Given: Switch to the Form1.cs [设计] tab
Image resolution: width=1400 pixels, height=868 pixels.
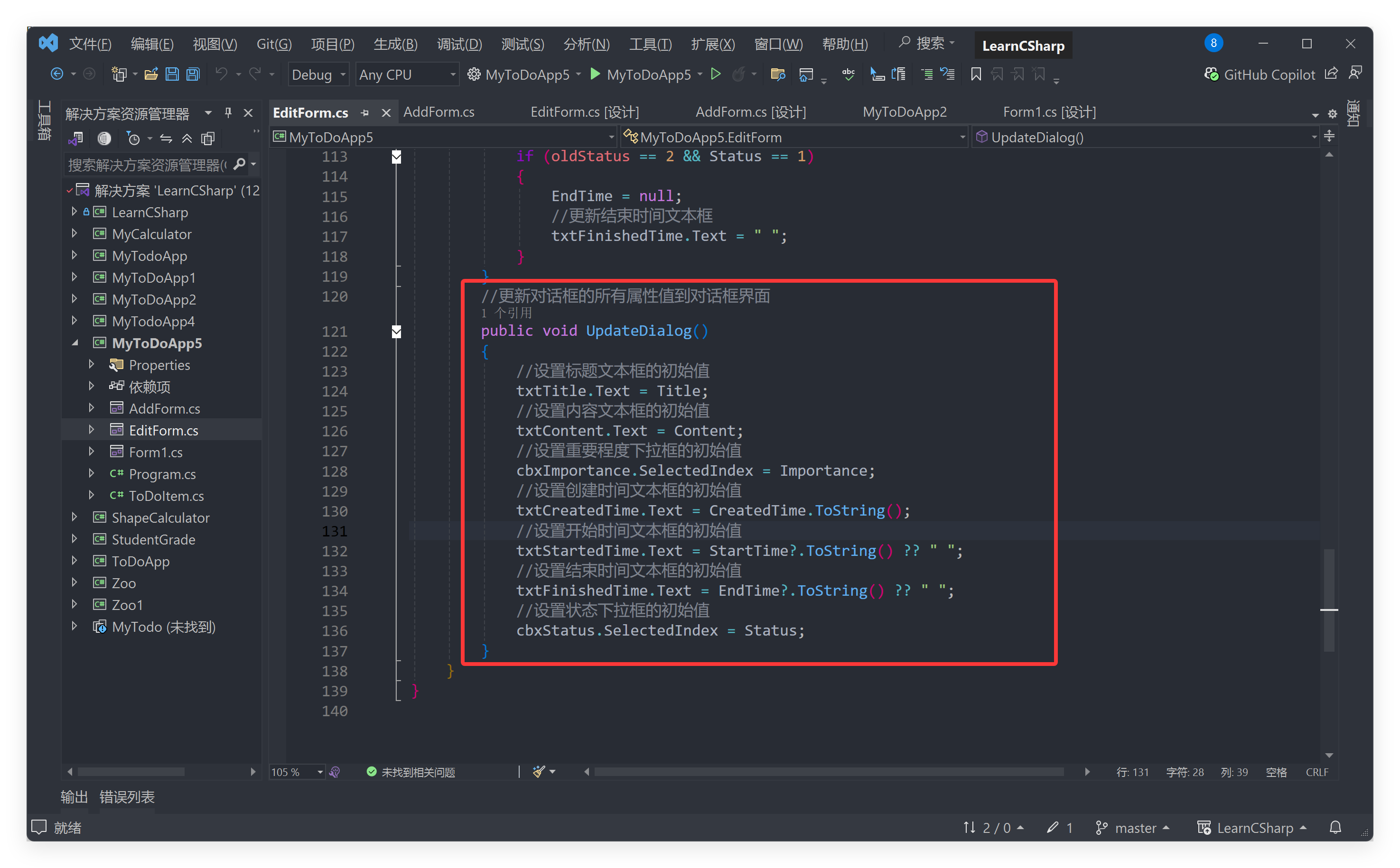Looking at the screenshot, I should point(1049,112).
